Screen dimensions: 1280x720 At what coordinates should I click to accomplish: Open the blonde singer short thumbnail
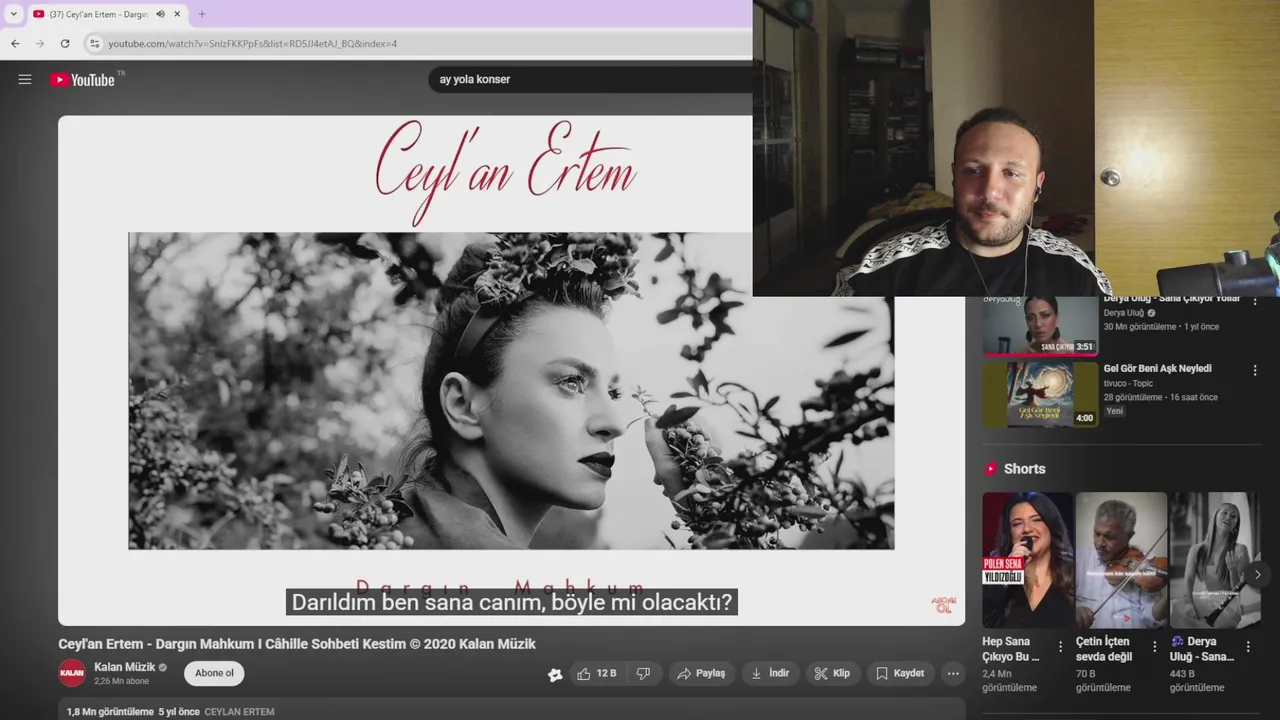[1214, 560]
